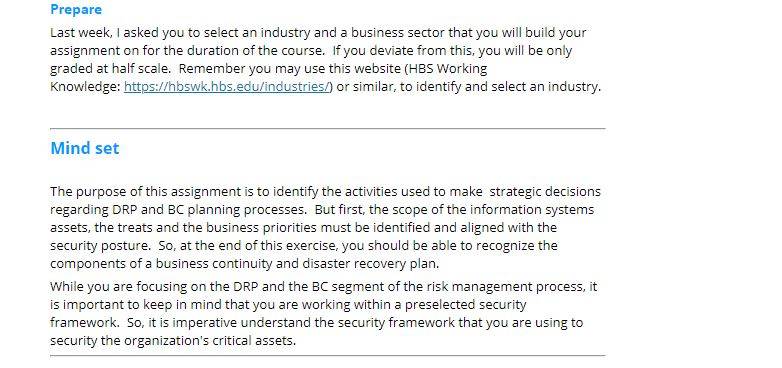Click the horizontal divider above Mind set
Viewport: 782px width, 368px height.
click(328, 129)
